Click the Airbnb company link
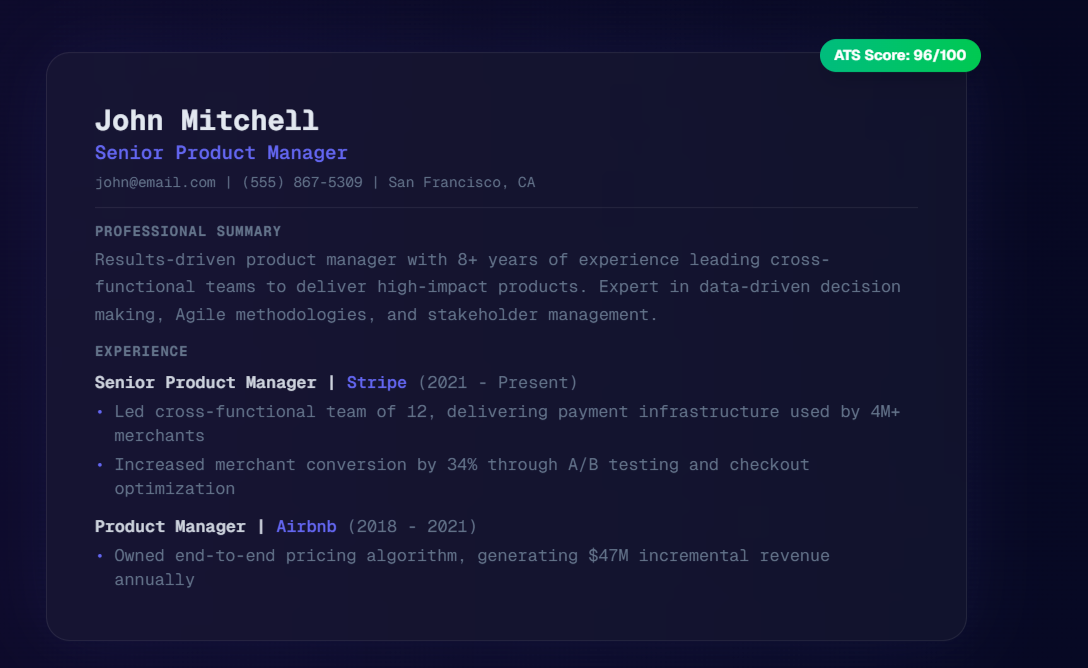 pyautogui.click(x=306, y=526)
